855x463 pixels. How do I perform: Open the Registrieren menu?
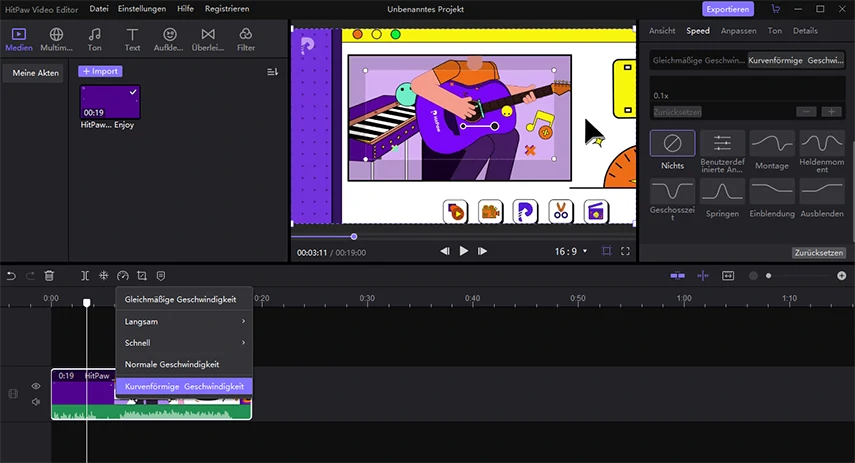pyautogui.click(x=227, y=9)
